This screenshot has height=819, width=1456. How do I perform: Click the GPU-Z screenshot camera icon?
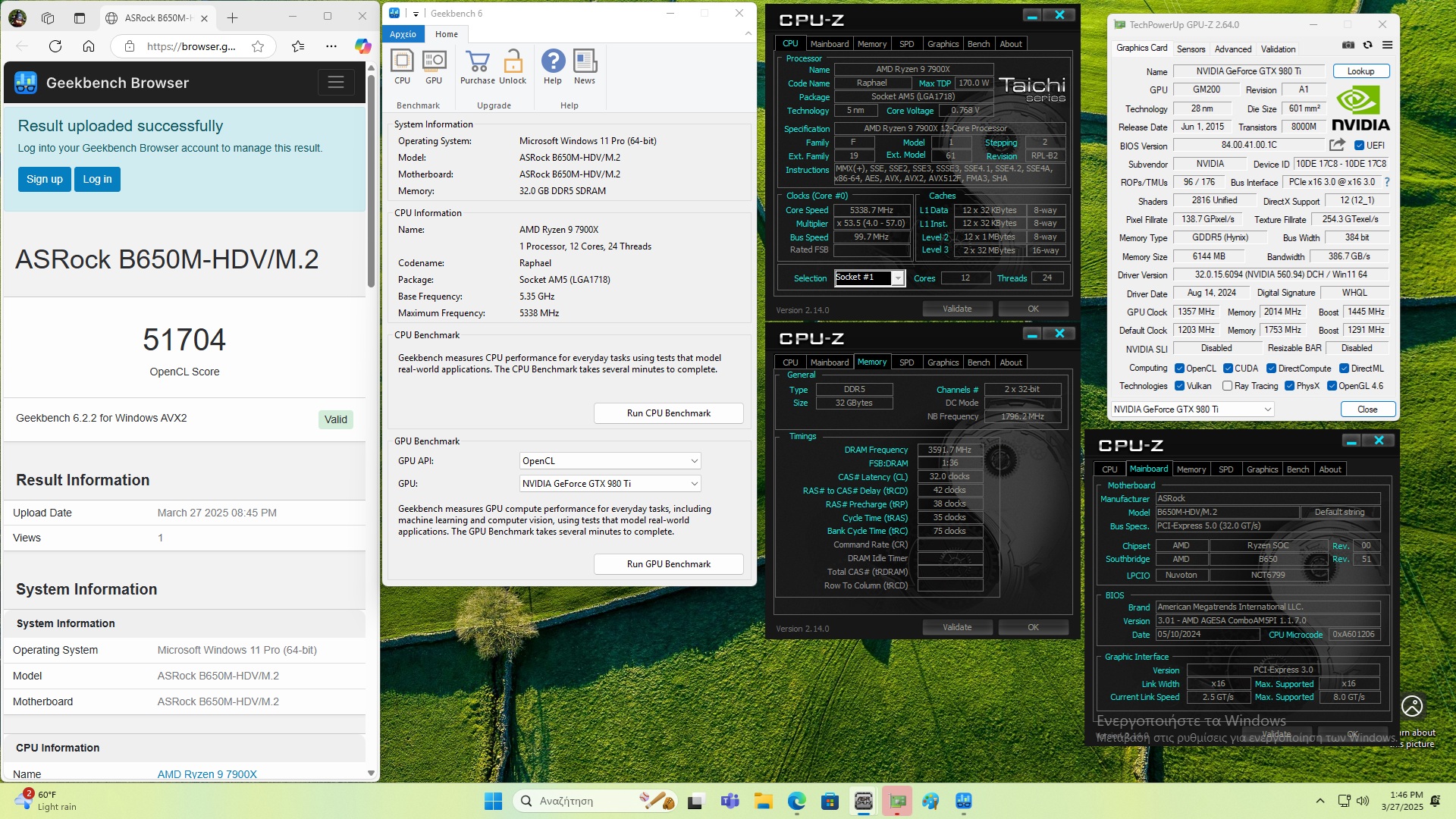point(1348,45)
